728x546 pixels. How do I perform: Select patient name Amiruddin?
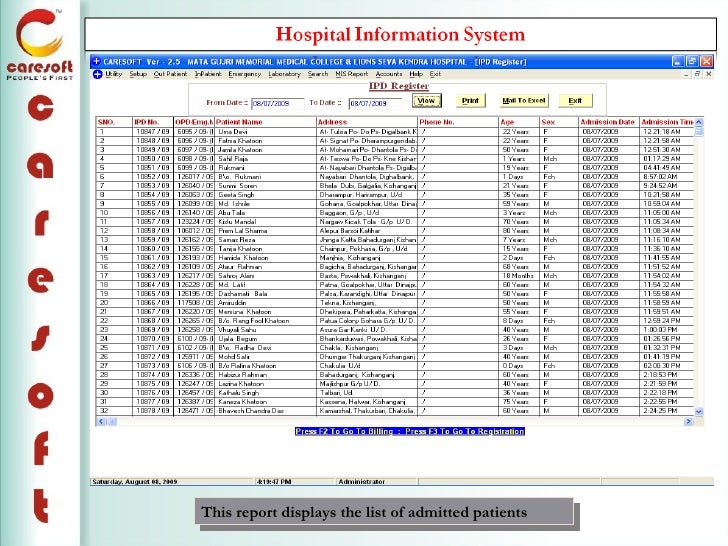click(232, 303)
